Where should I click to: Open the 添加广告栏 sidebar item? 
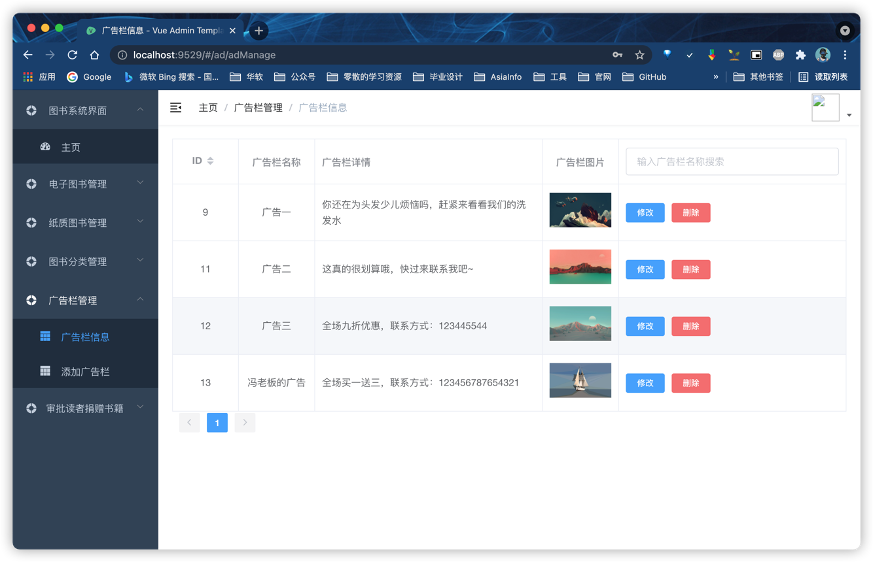coord(85,371)
